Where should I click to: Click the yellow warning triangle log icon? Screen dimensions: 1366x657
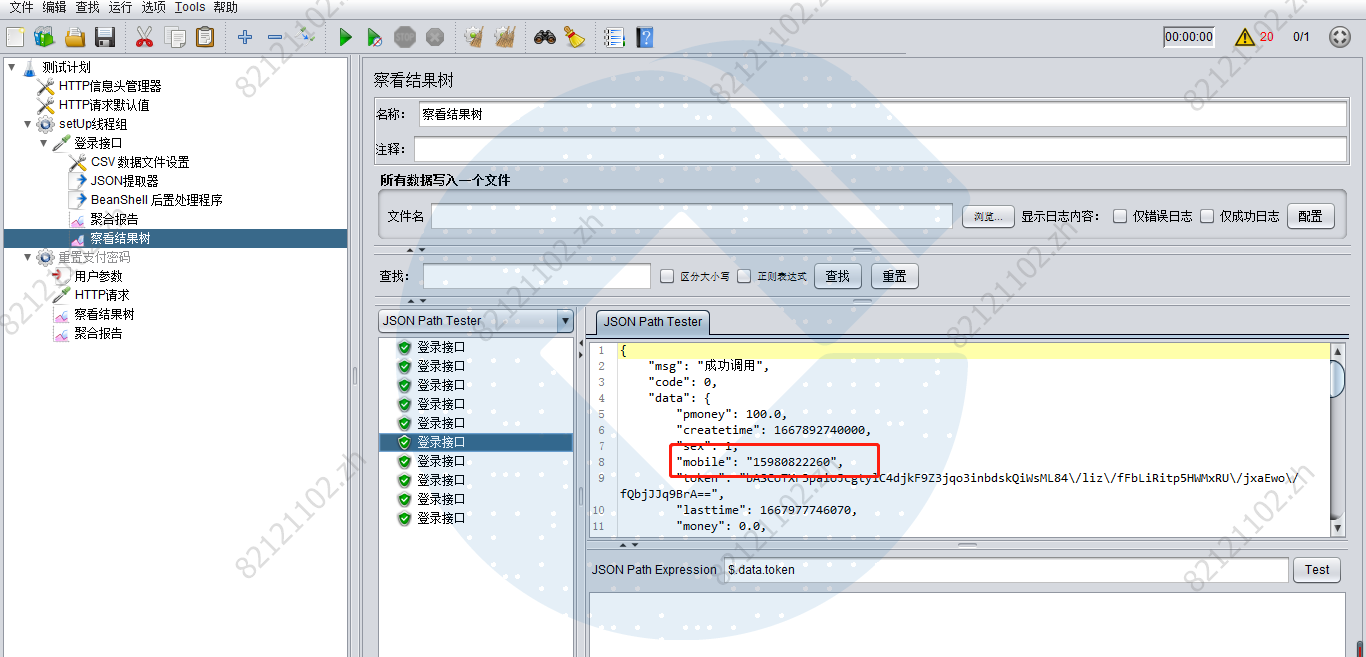[1244, 37]
